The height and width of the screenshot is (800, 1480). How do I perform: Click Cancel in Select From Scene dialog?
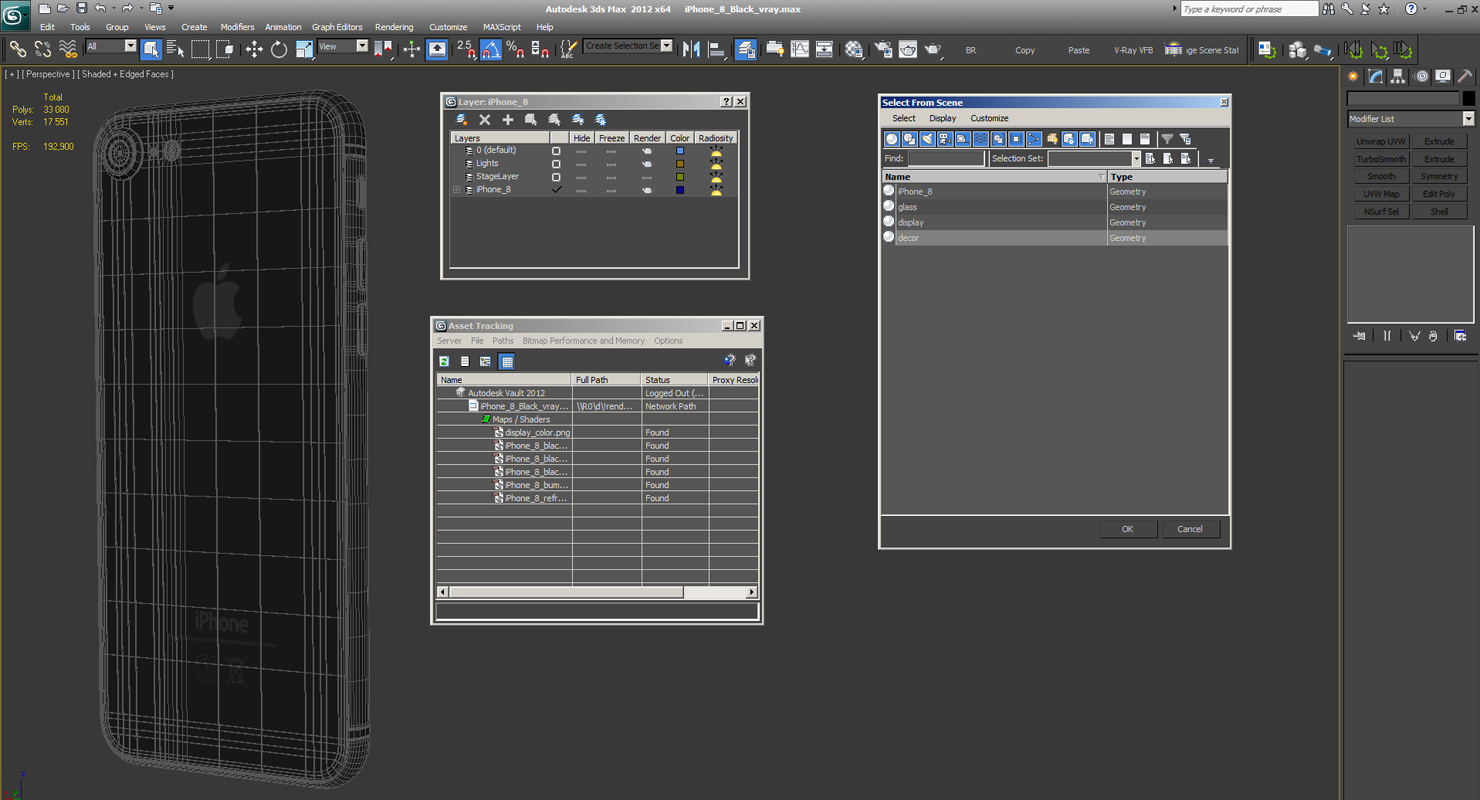tap(1190, 529)
